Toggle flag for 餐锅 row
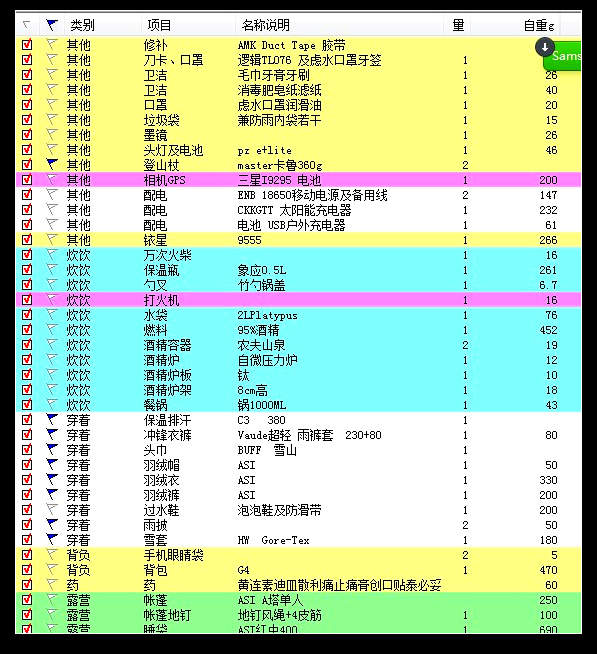This screenshot has width=597, height=654. (51, 405)
